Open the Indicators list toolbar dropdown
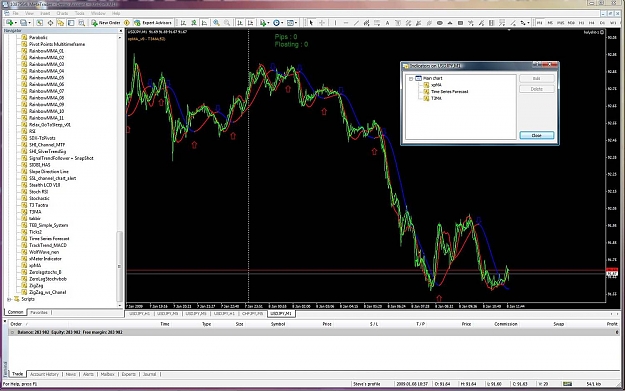 tap(264, 23)
